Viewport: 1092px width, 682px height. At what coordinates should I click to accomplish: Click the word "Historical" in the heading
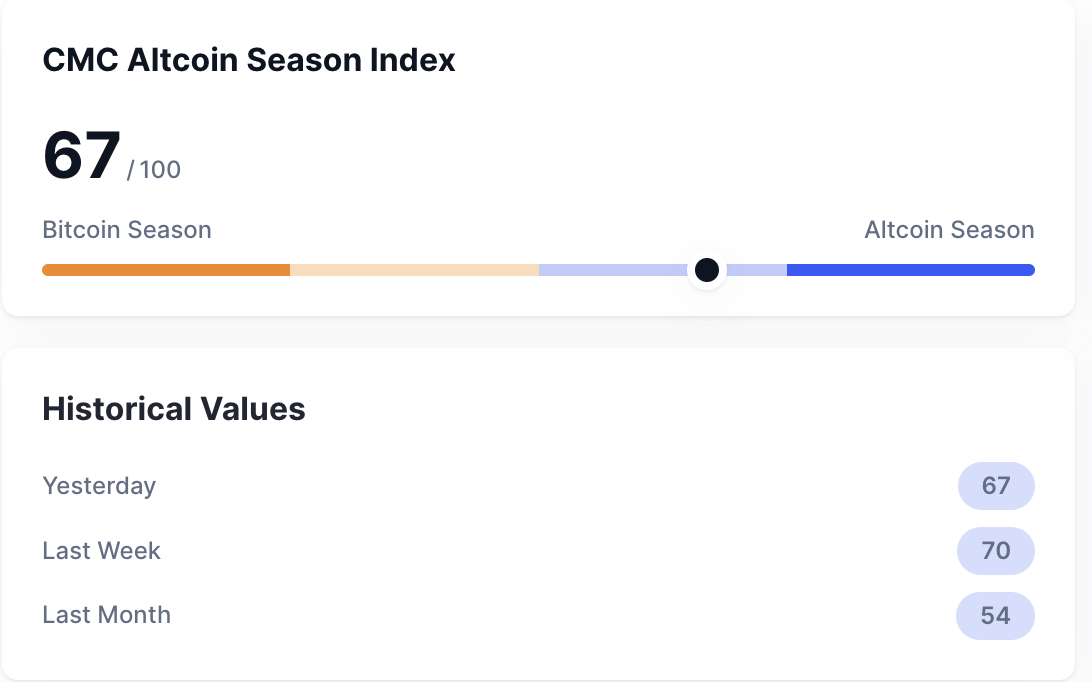tap(117, 409)
